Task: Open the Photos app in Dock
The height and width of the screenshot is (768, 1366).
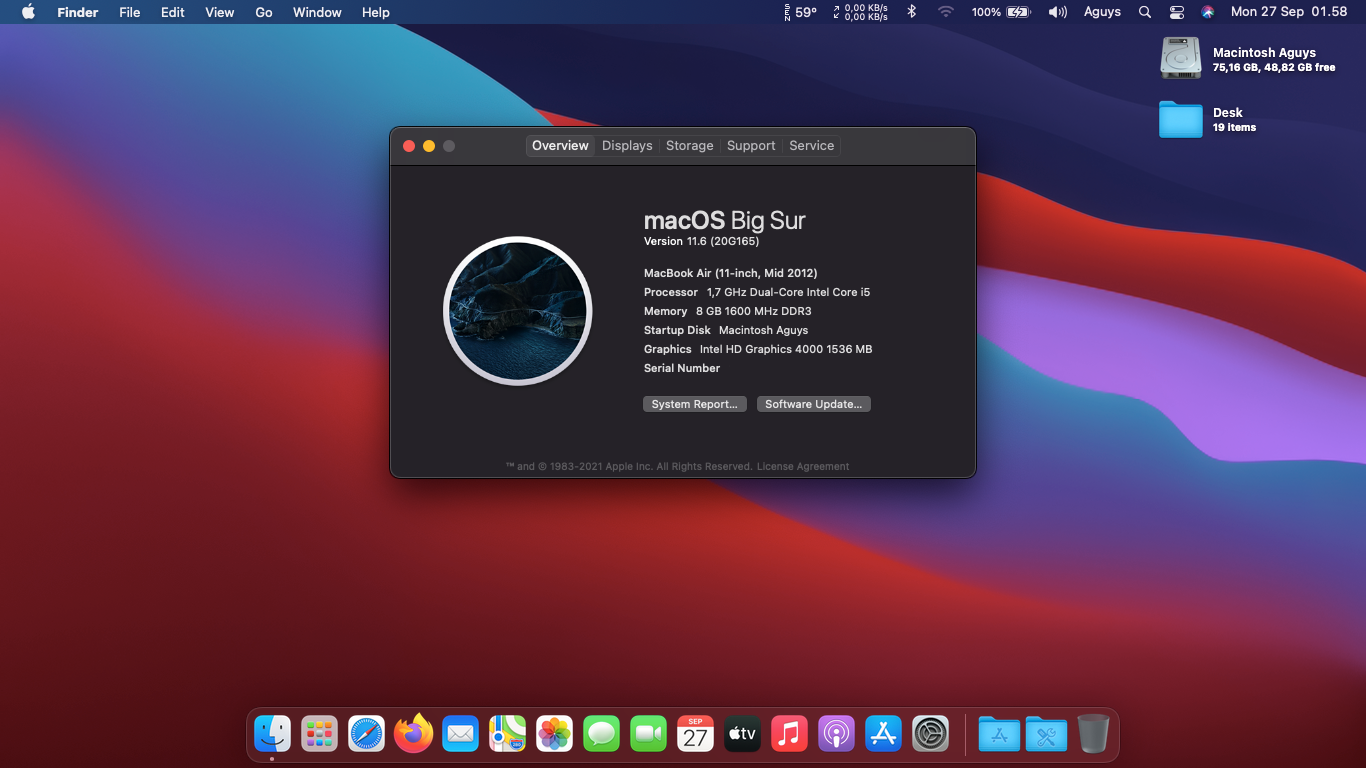Action: pyautogui.click(x=554, y=734)
